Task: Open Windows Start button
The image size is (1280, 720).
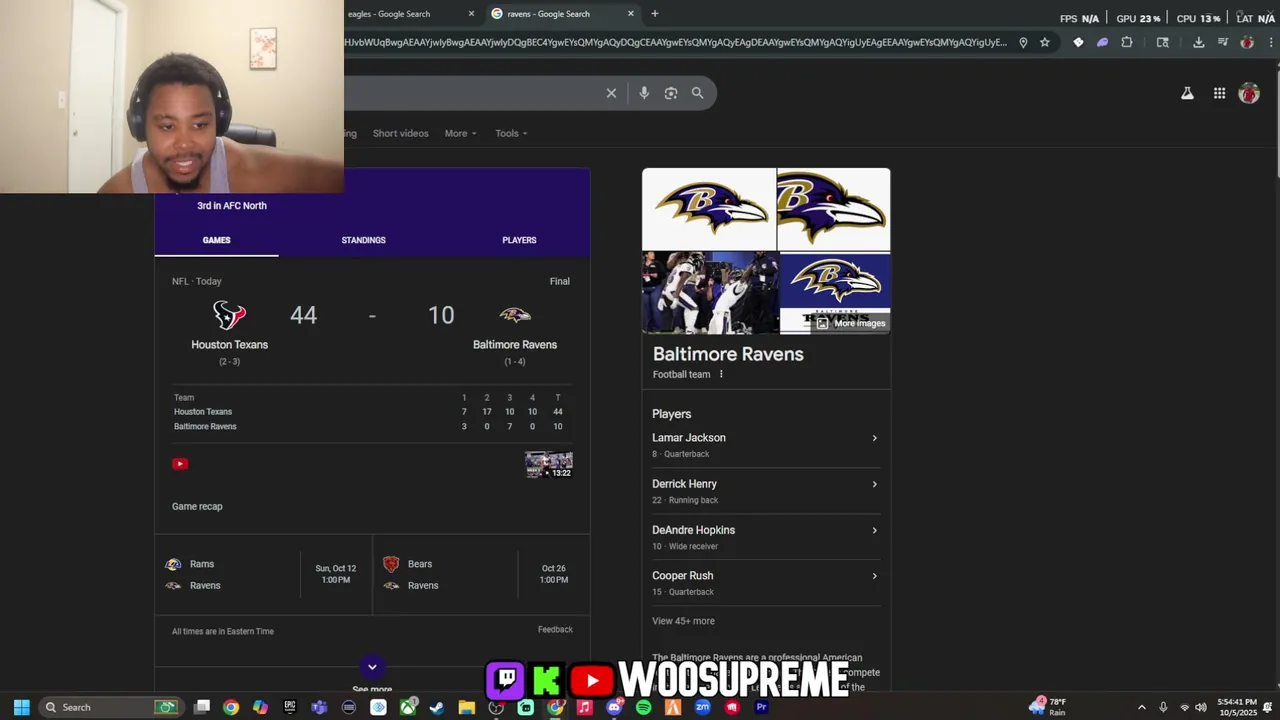Action: tap(21, 707)
